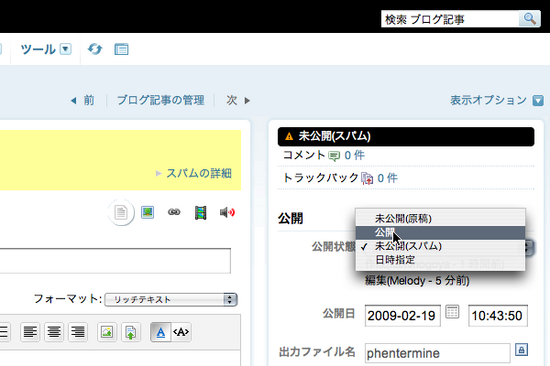Toggle the filename lock icon
The width and height of the screenshot is (550, 366).
pos(522,350)
